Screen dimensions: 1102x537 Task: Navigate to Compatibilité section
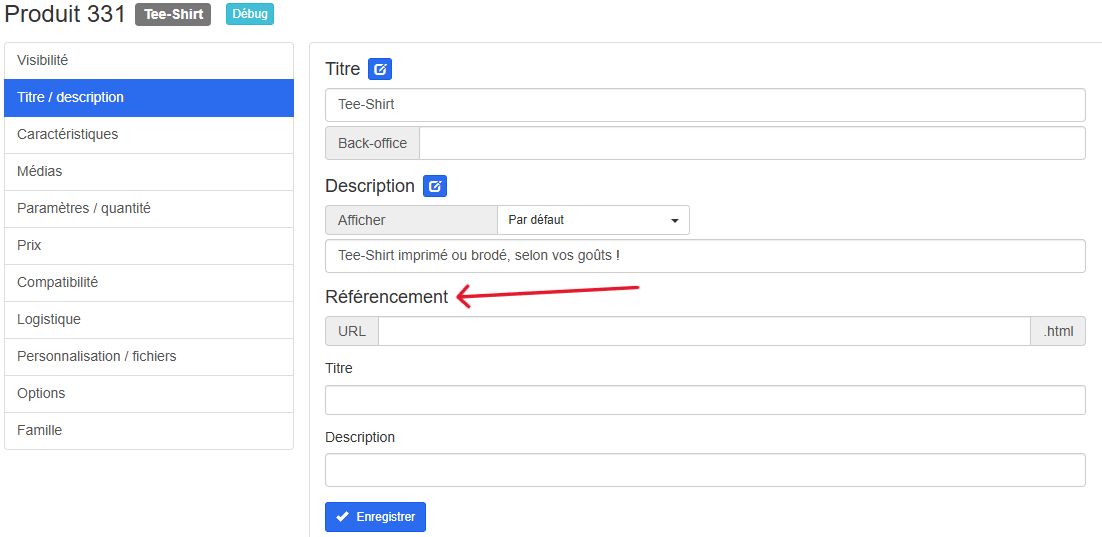pyautogui.click(x=149, y=282)
